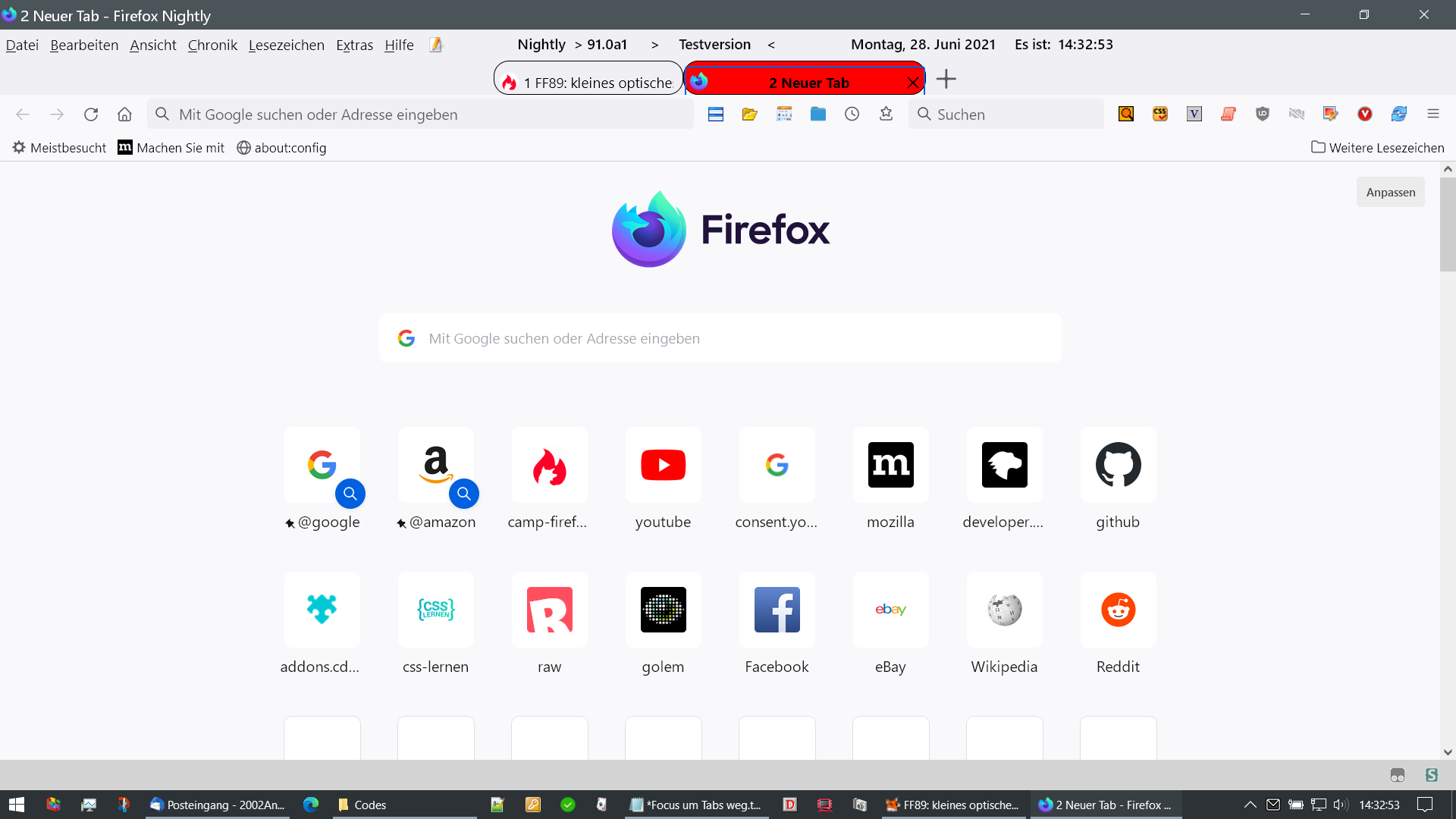Screen dimensions: 1456x819
Task: Click the red Vivaldi-style V extension icon
Action: (x=1364, y=115)
